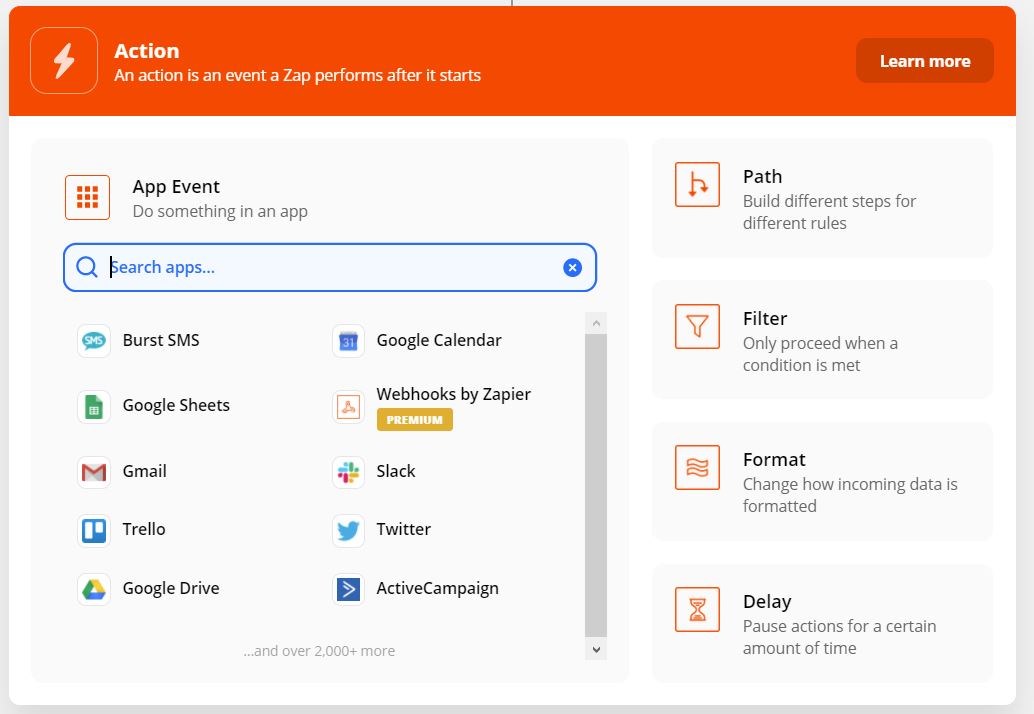Choose the Burst SMS label
The width and height of the screenshot is (1034, 714).
click(x=161, y=340)
